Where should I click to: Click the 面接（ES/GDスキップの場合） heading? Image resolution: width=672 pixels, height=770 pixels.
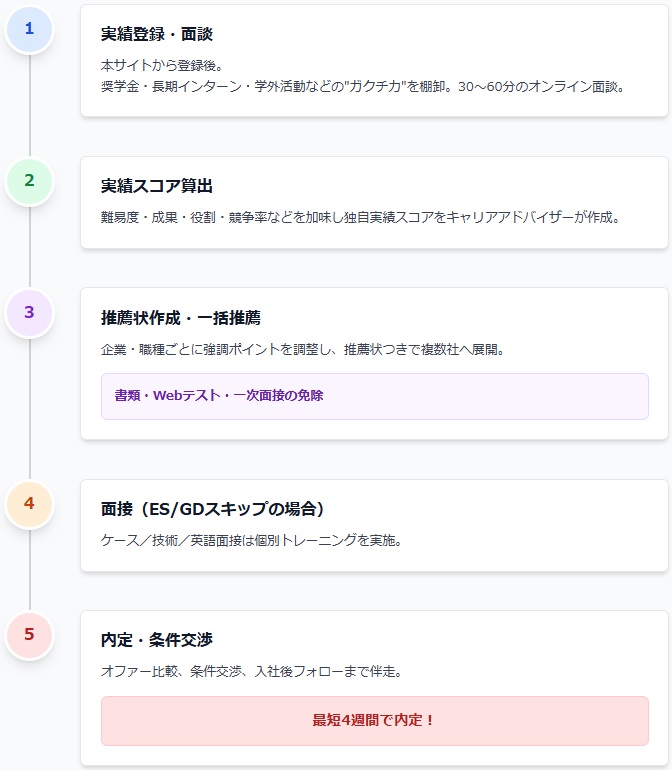click(x=212, y=509)
